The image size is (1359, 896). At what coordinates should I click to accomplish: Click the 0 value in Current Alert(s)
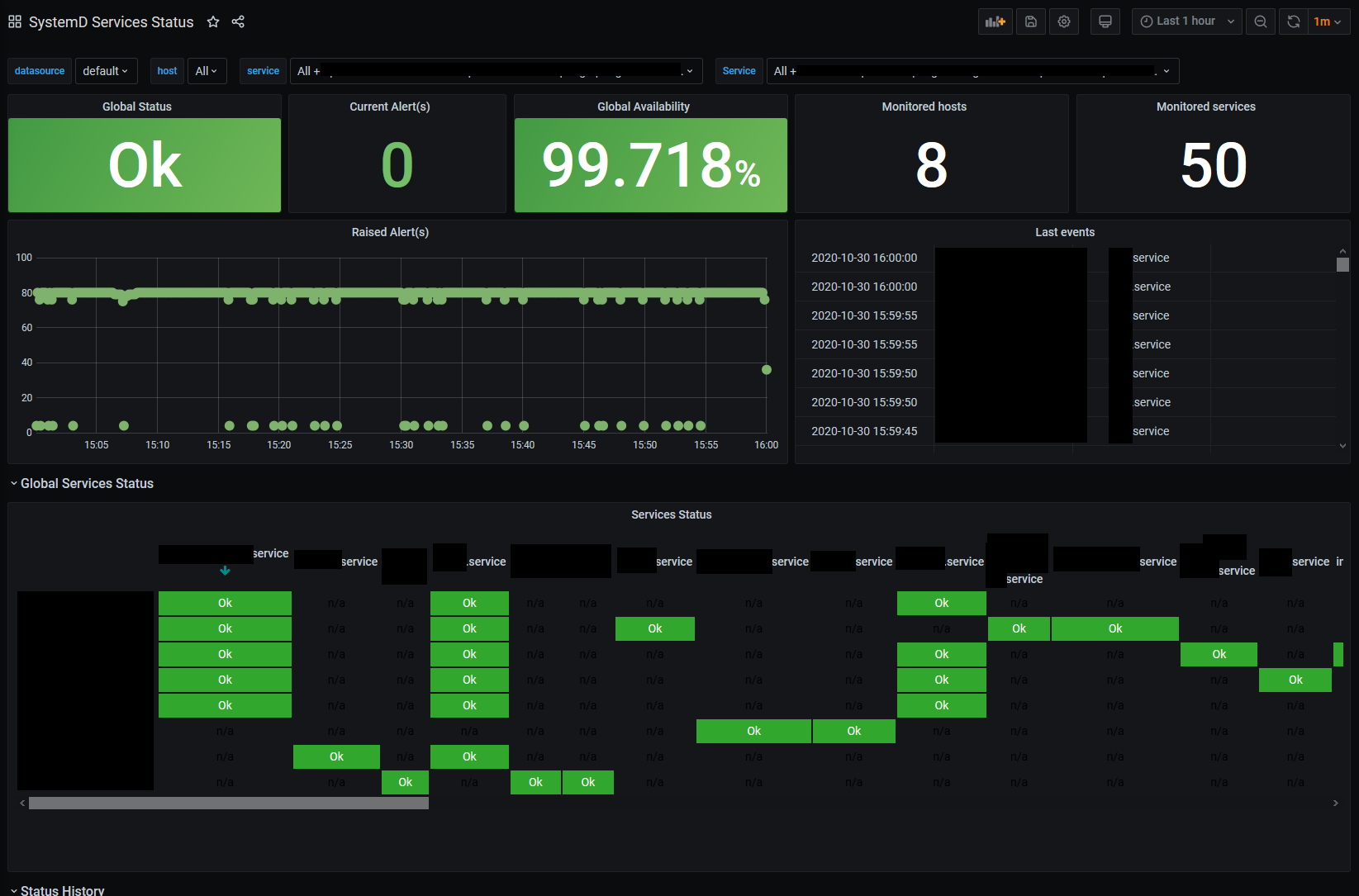pyautogui.click(x=397, y=165)
